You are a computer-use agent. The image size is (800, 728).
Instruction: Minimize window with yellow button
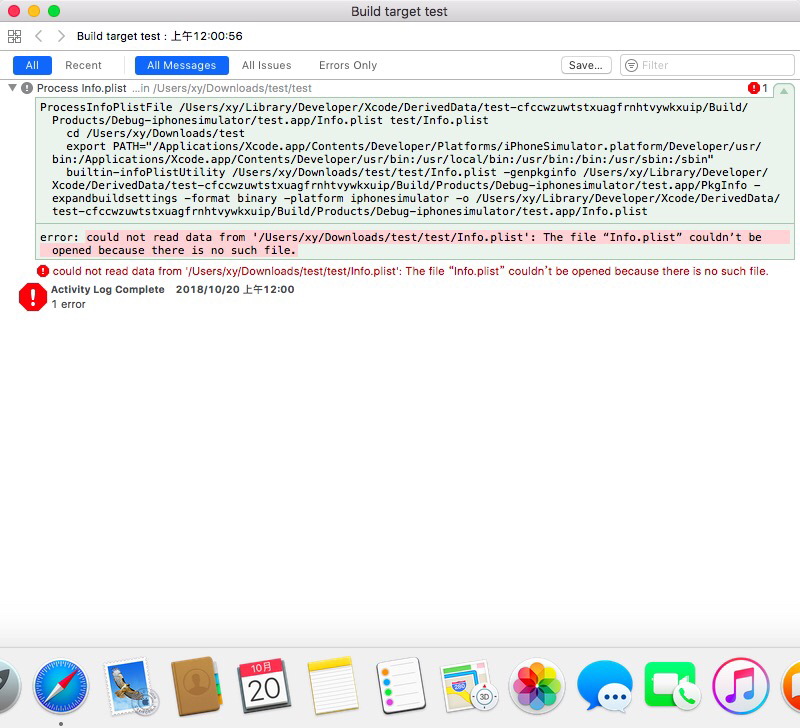pos(34,11)
